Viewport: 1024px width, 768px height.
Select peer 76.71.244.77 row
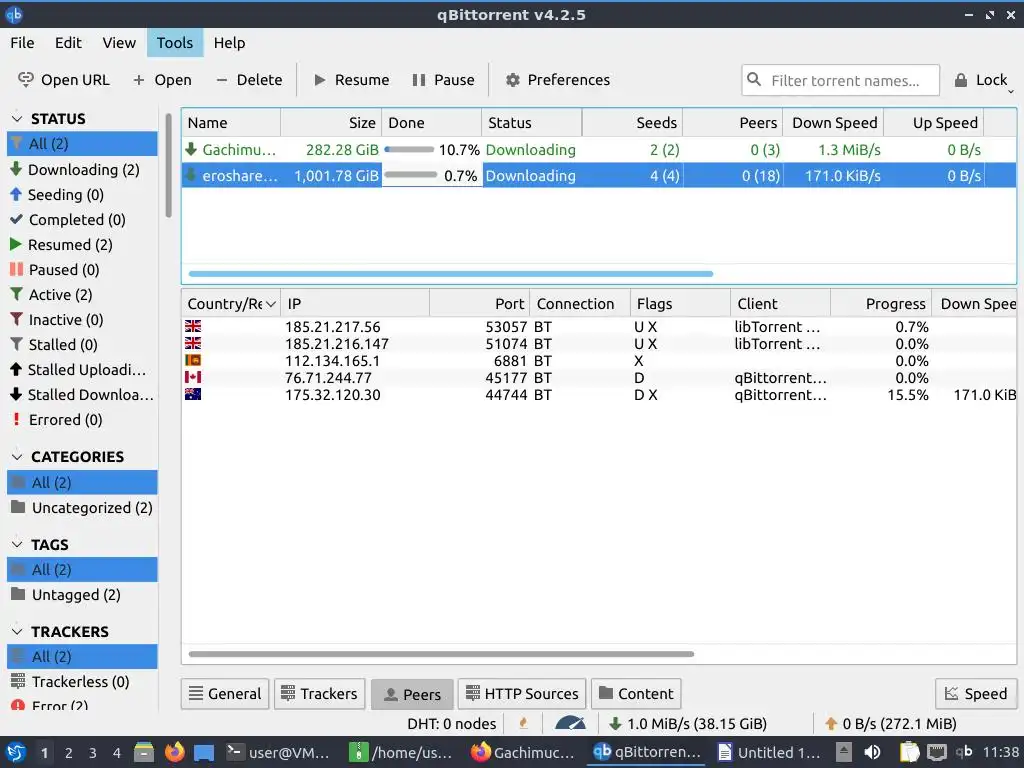(x=599, y=378)
